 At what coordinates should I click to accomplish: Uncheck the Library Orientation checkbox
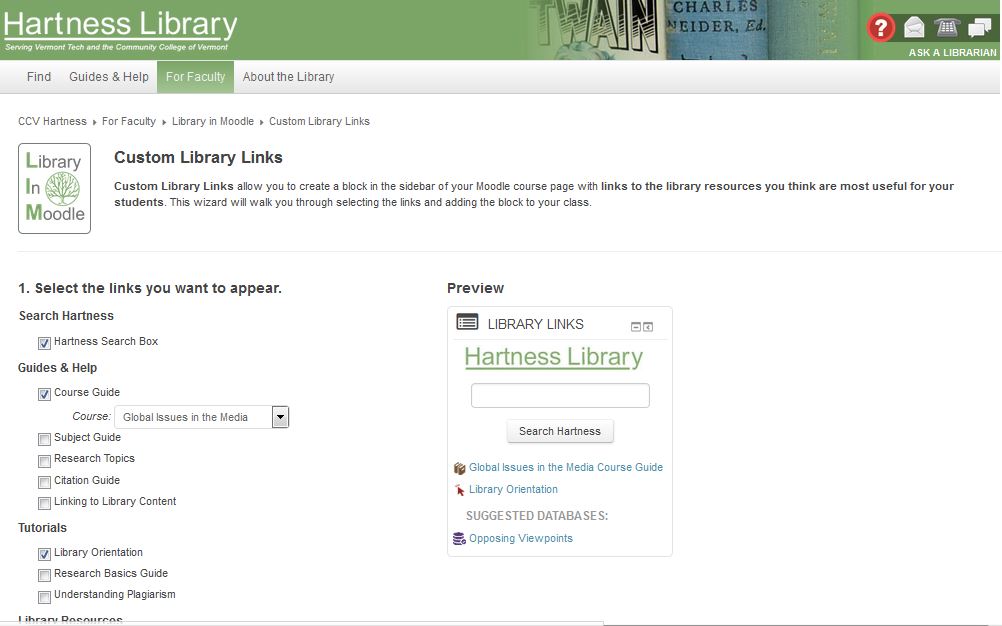(x=44, y=554)
